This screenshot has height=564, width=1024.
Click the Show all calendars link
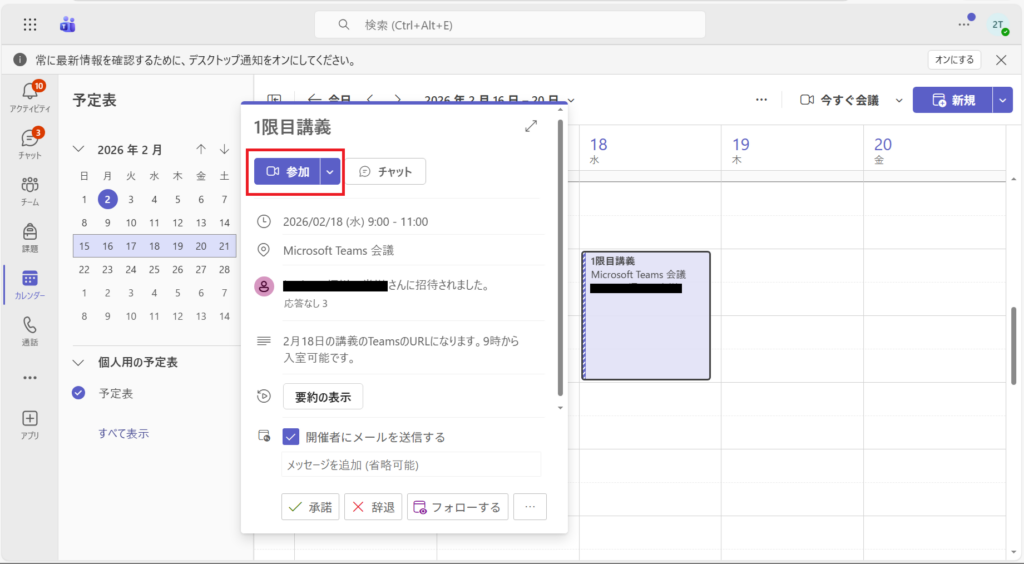click(123, 433)
